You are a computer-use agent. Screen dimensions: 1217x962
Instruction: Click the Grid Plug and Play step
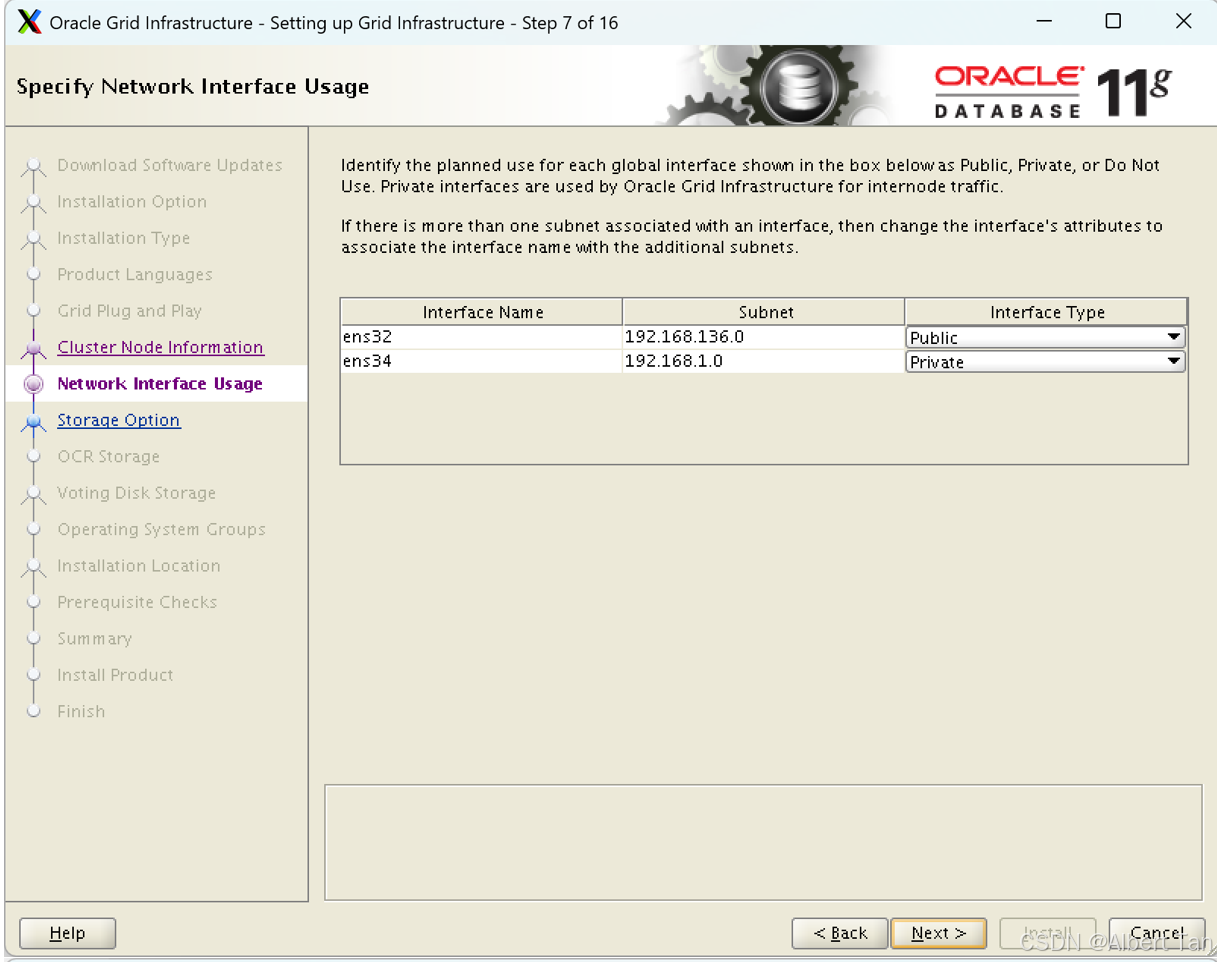129,311
